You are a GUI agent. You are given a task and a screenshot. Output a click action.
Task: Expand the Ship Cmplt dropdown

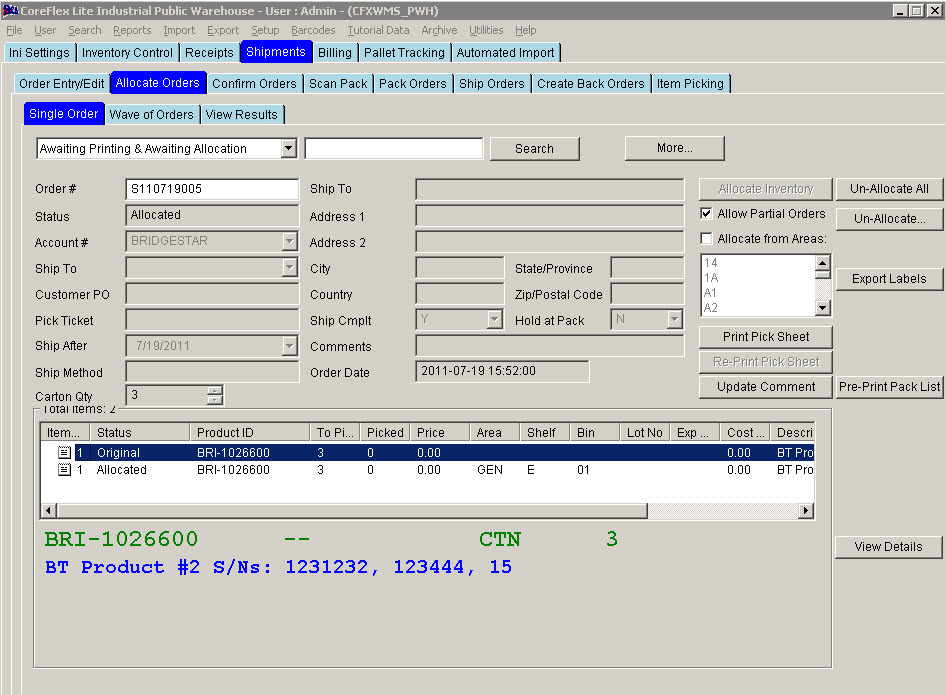point(495,319)
